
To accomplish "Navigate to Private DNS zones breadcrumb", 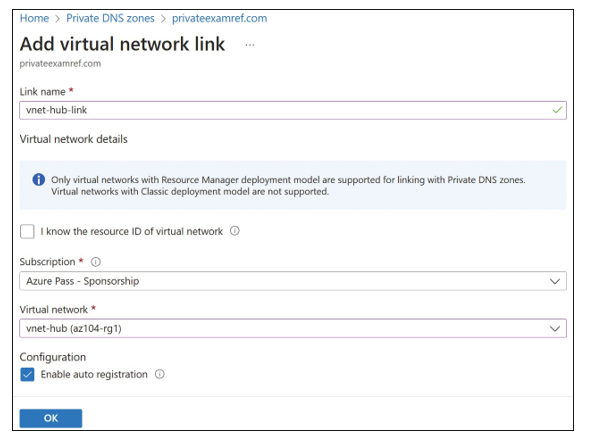I will 110,18.
